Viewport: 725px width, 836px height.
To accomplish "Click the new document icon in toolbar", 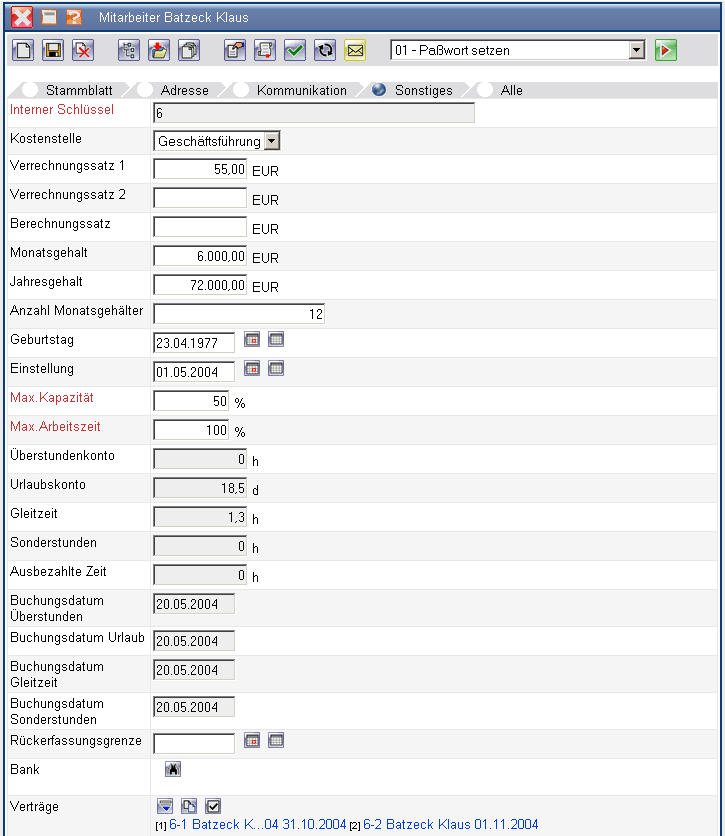I will [24, 50].
